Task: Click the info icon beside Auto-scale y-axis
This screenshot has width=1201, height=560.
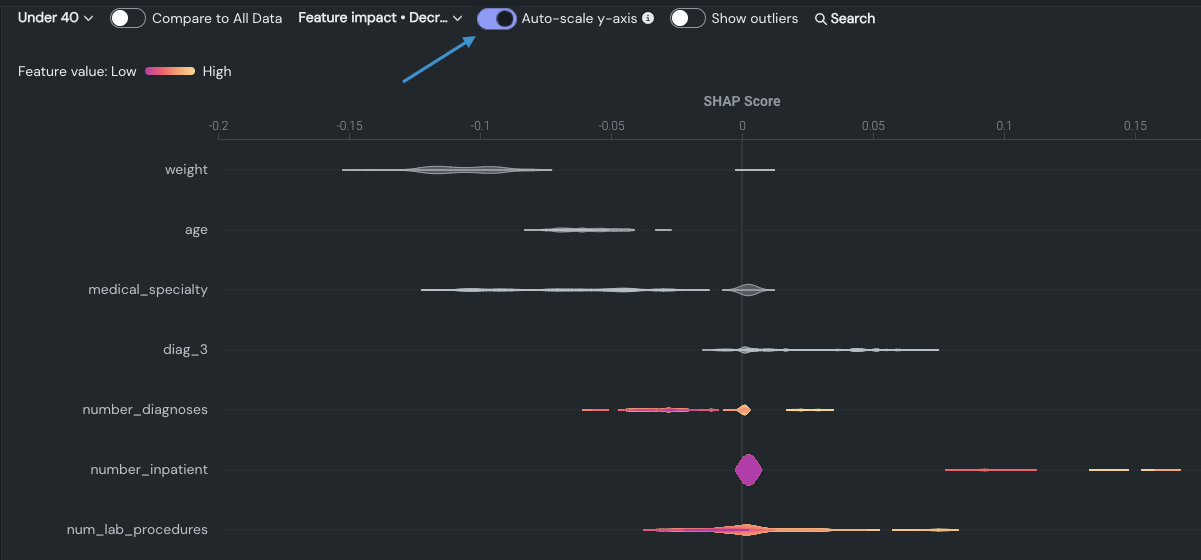Action: (x=648, y=18)
